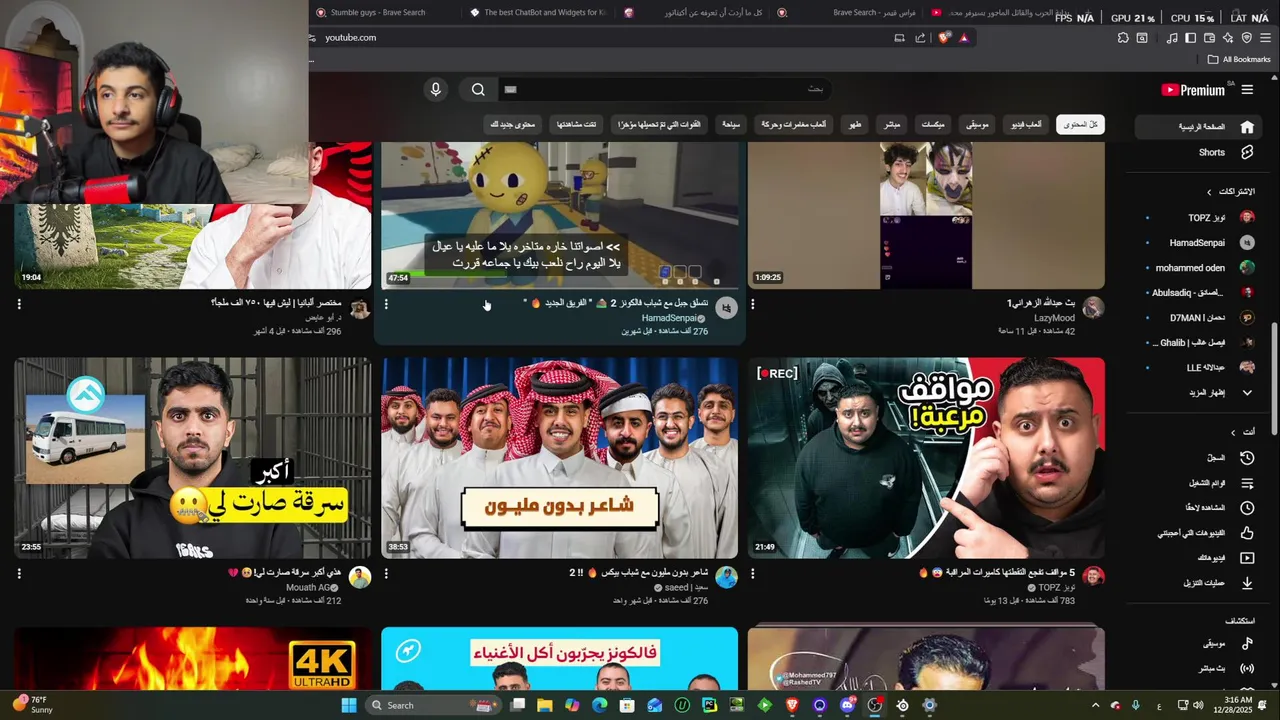Screen dimensions: 1280x720
Task: Open Music under Explore section
Action: click(x=1196, y=643)
